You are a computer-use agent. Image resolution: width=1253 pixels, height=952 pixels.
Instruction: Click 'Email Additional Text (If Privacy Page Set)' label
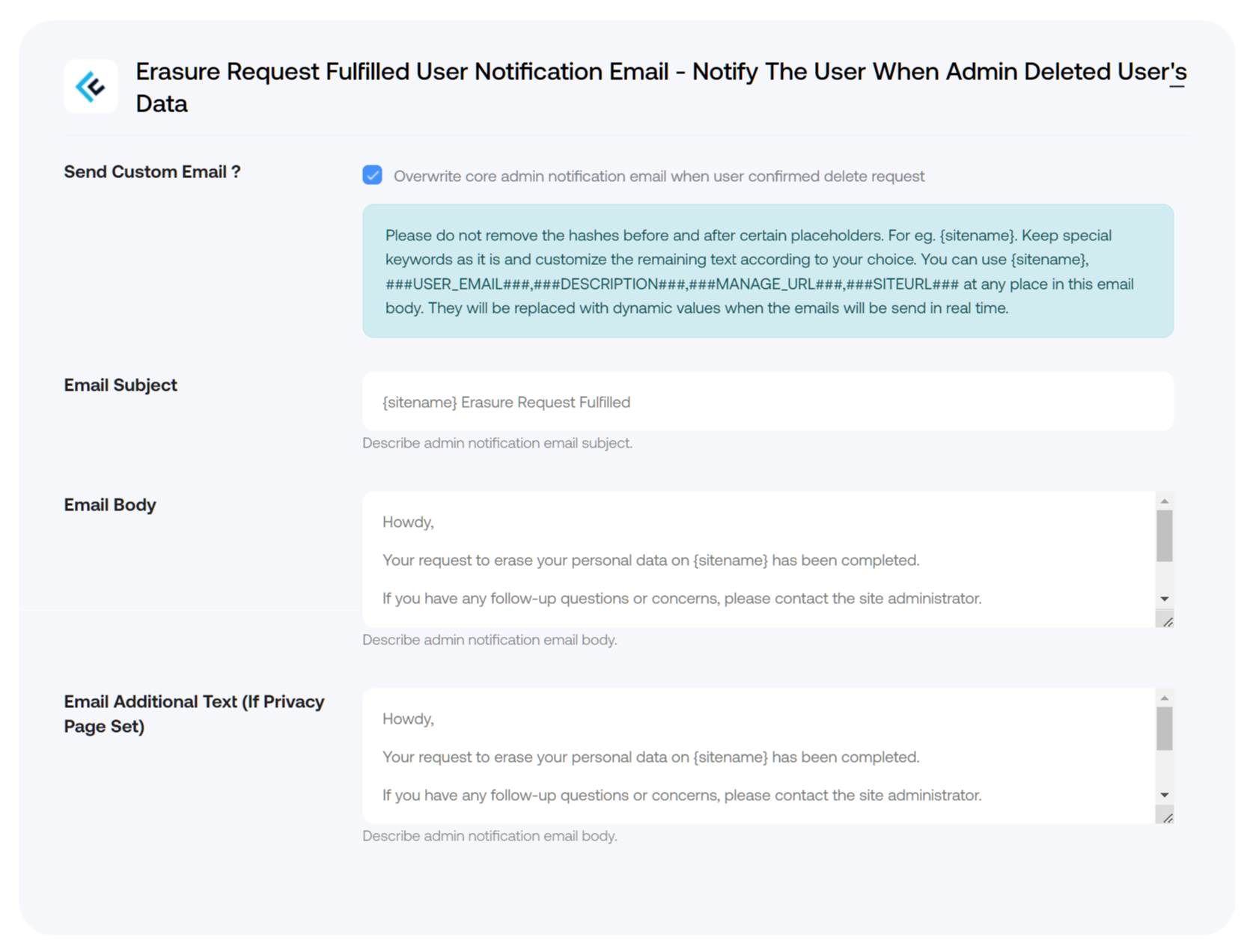click(x=194, y=713)
